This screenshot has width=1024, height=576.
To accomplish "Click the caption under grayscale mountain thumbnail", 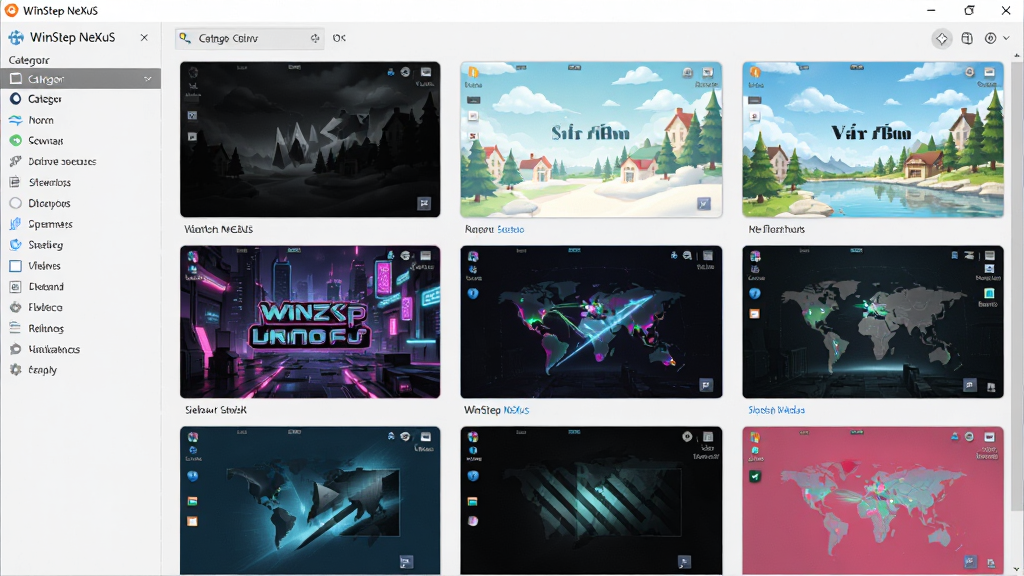I will [x=218, y=229].
